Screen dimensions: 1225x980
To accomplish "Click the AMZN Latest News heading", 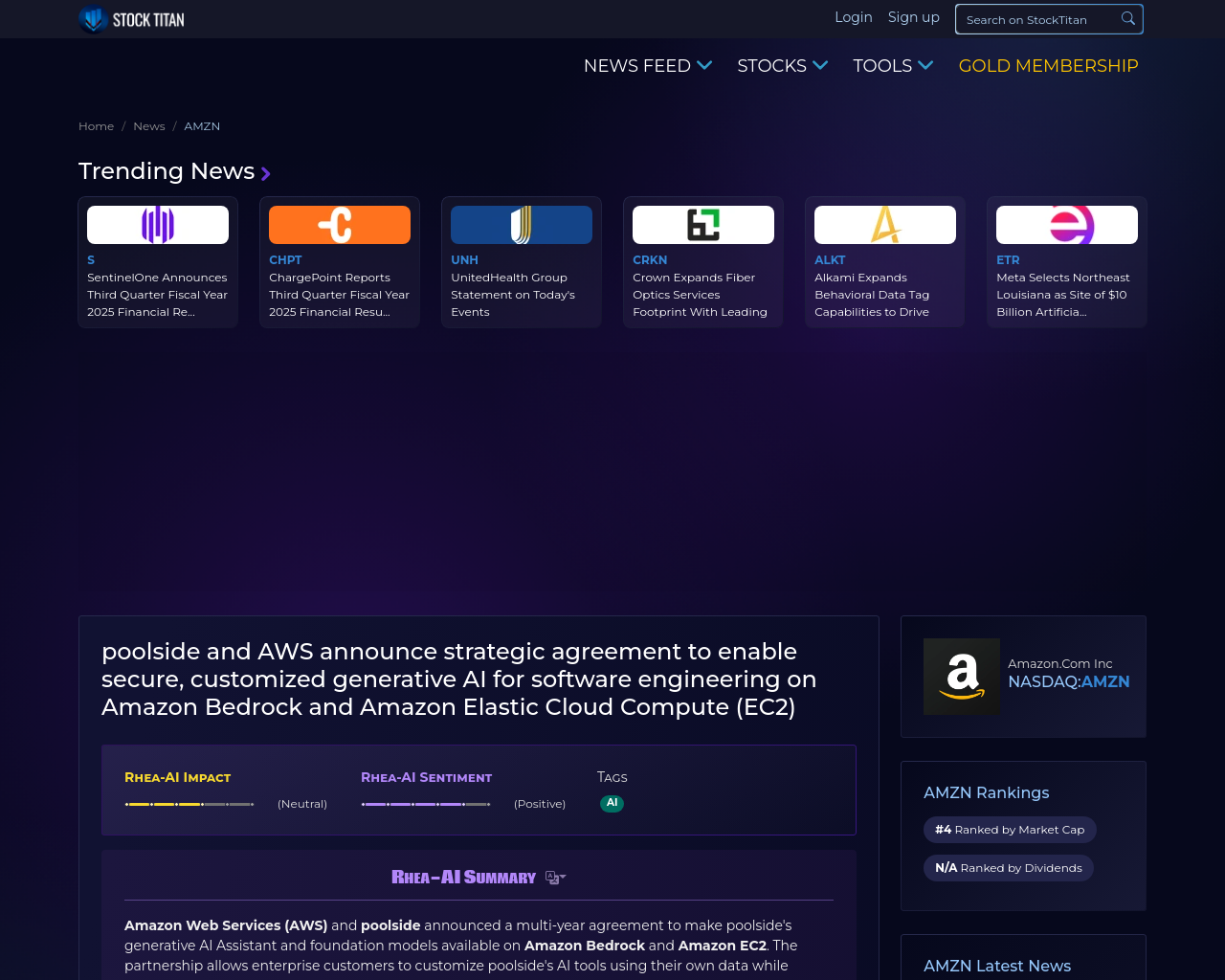I will tap(997, 966).
